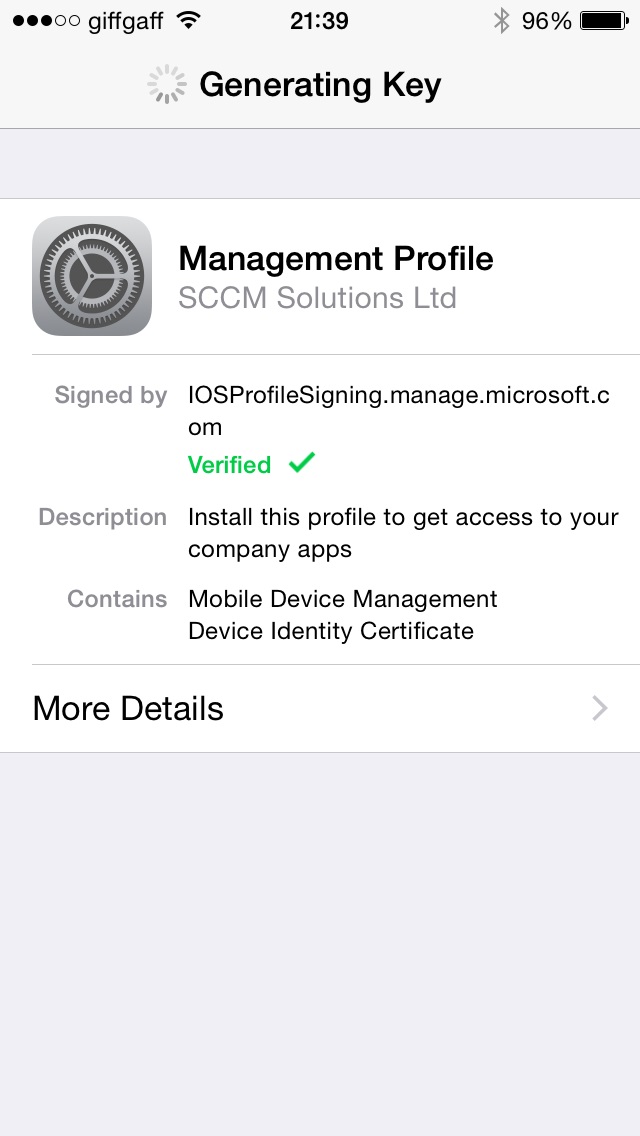Tap the Bluetooth status icon
Viewport: 640px width, 1136px height.
[501, 20]
